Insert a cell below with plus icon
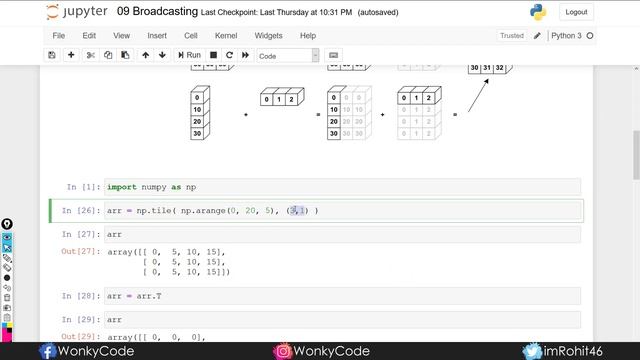 [x=71, y=55]
